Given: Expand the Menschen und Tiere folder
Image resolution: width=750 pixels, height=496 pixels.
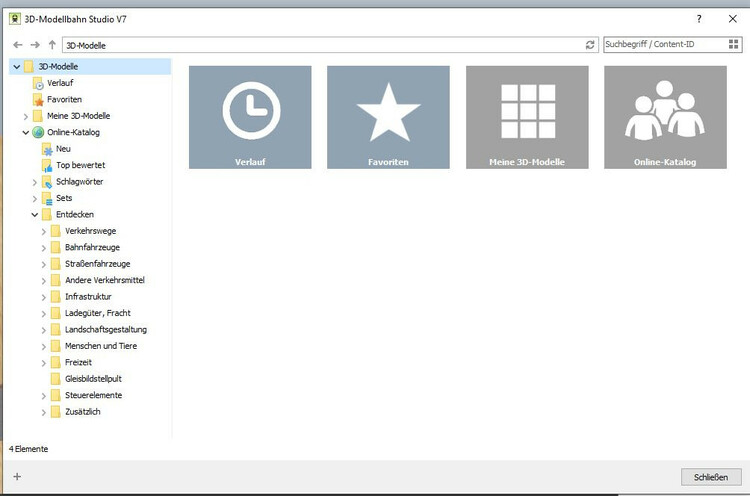Looking at the screenshot, I should [44, 346].
